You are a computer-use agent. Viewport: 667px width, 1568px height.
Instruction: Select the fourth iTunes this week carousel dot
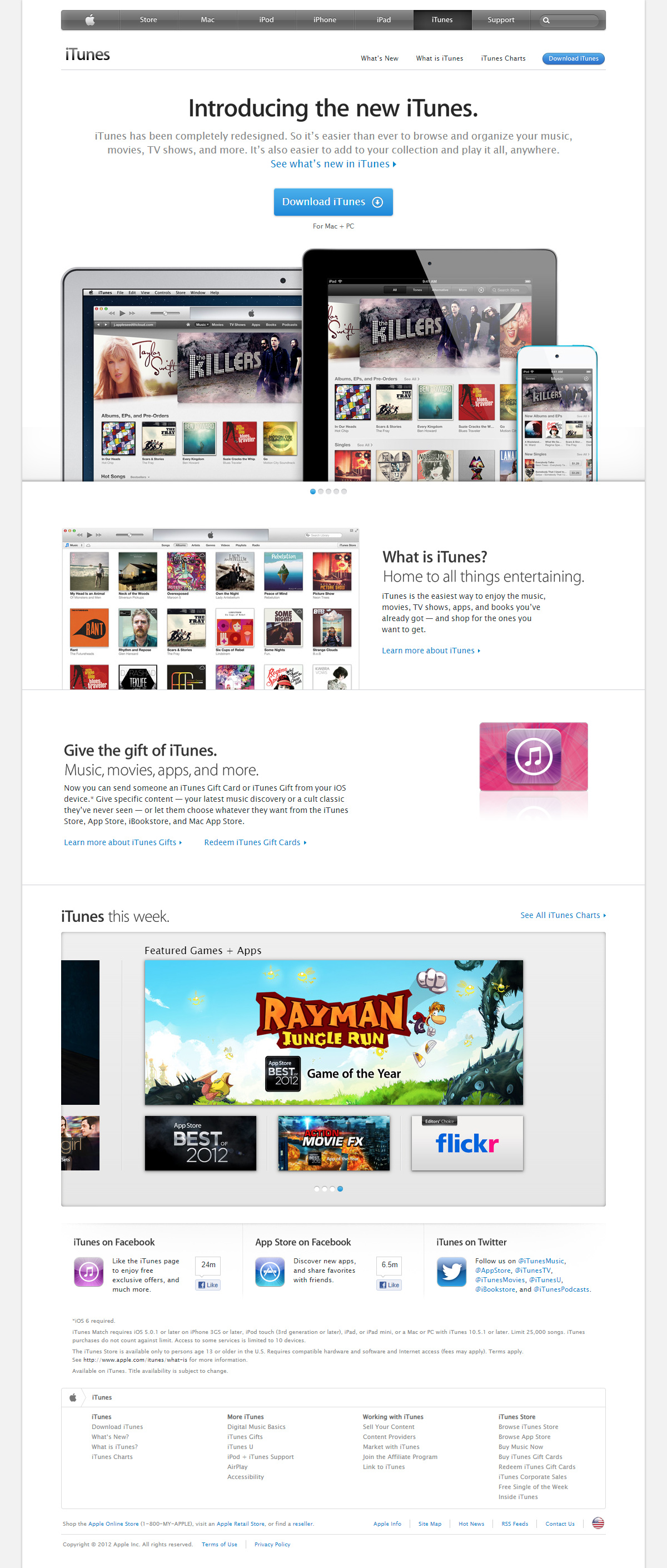pos(340,1189)
